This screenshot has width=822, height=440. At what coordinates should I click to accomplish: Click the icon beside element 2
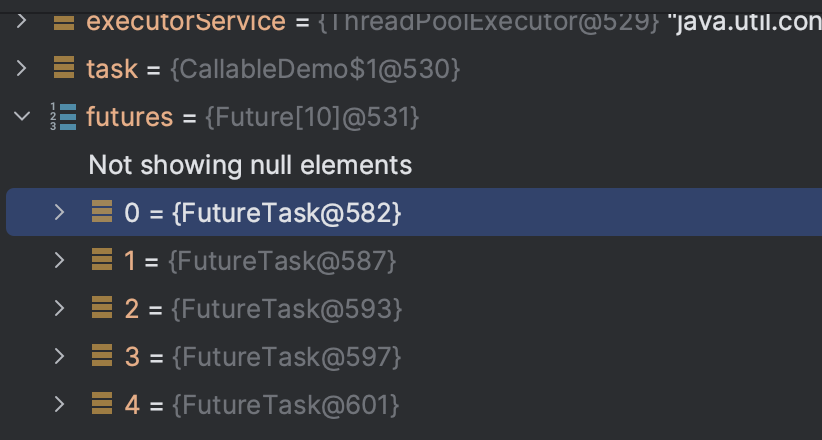pos(101,308)
